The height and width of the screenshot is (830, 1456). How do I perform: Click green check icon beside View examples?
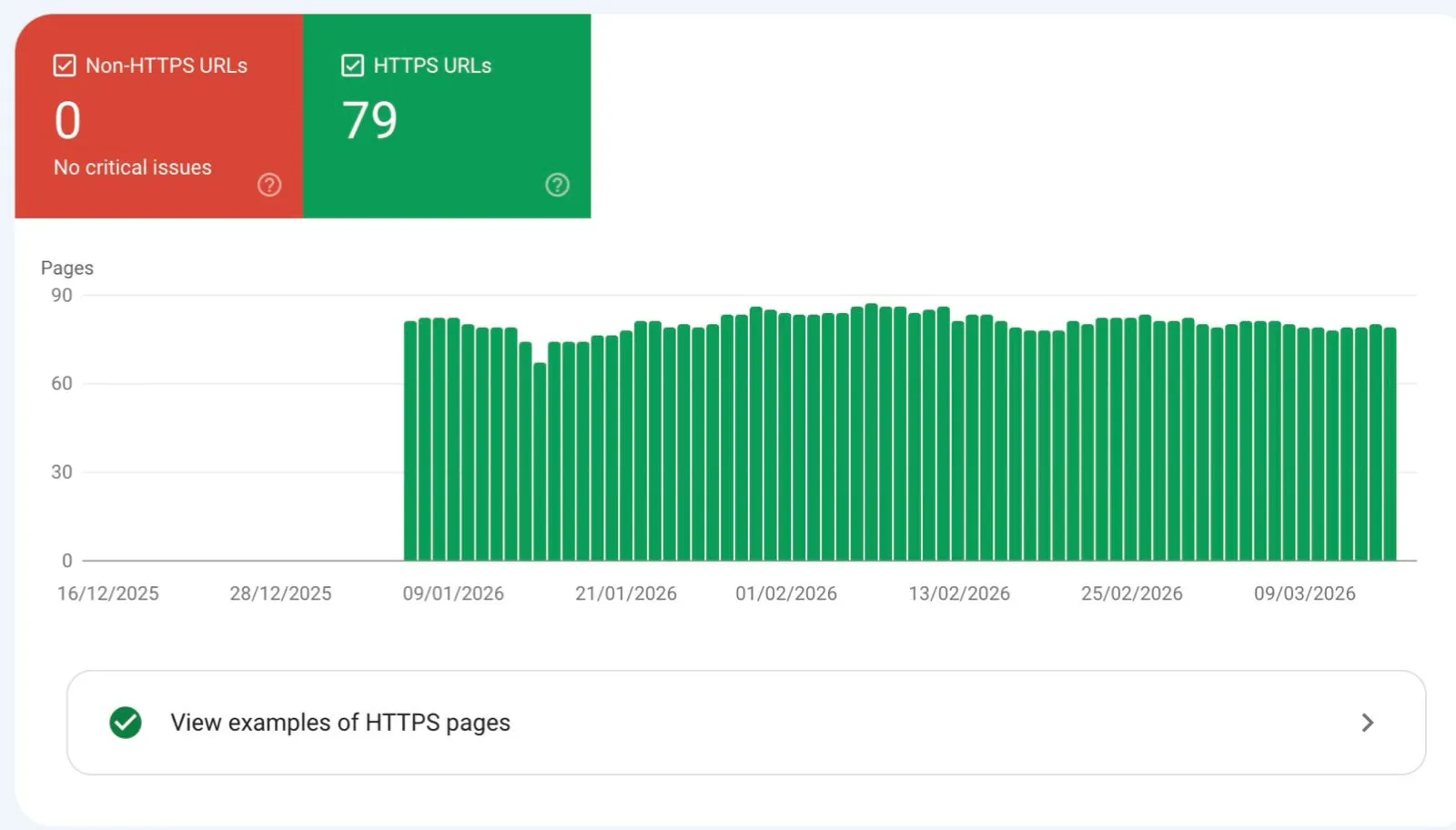126,723
